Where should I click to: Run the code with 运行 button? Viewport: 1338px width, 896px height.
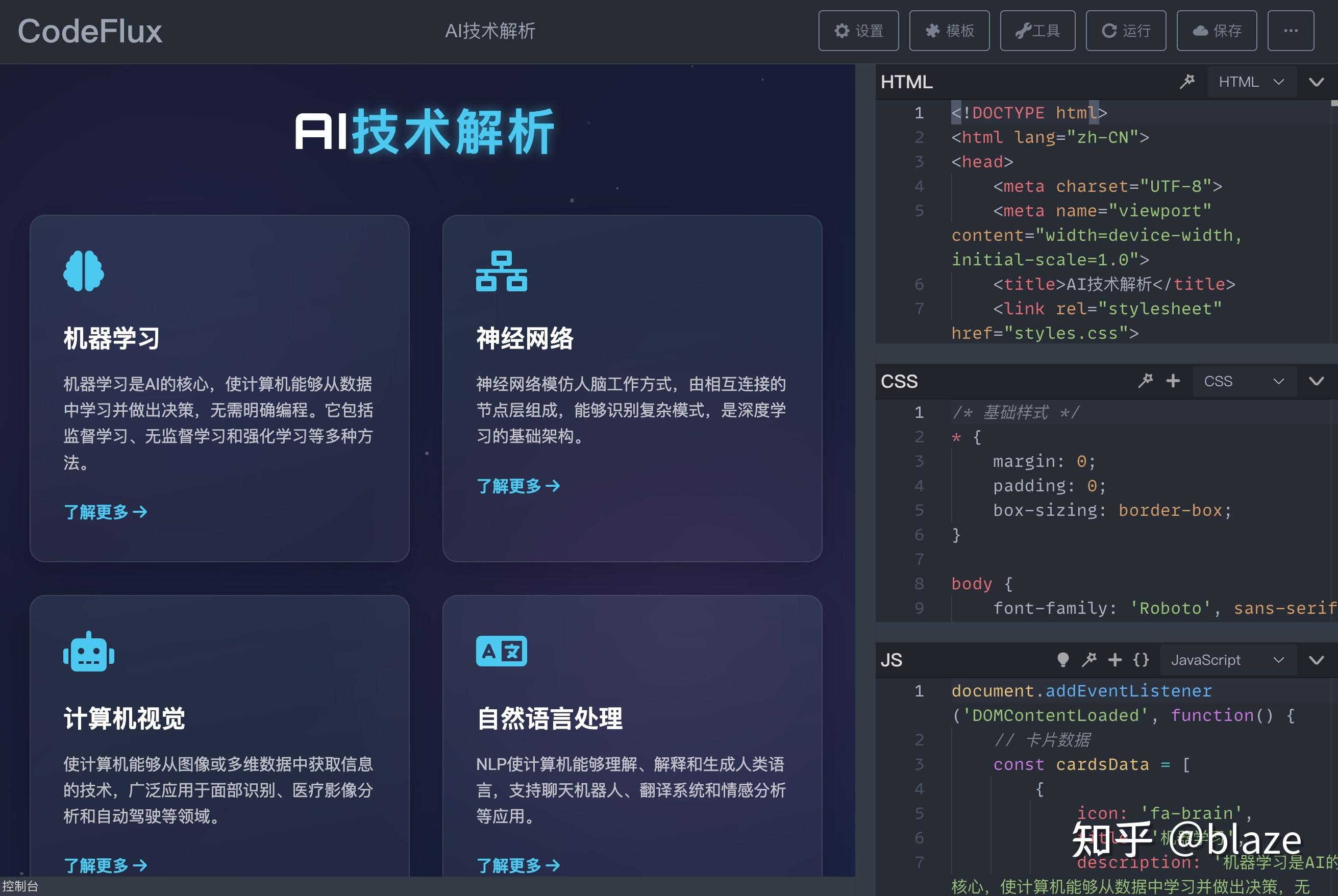[1126, 31]
